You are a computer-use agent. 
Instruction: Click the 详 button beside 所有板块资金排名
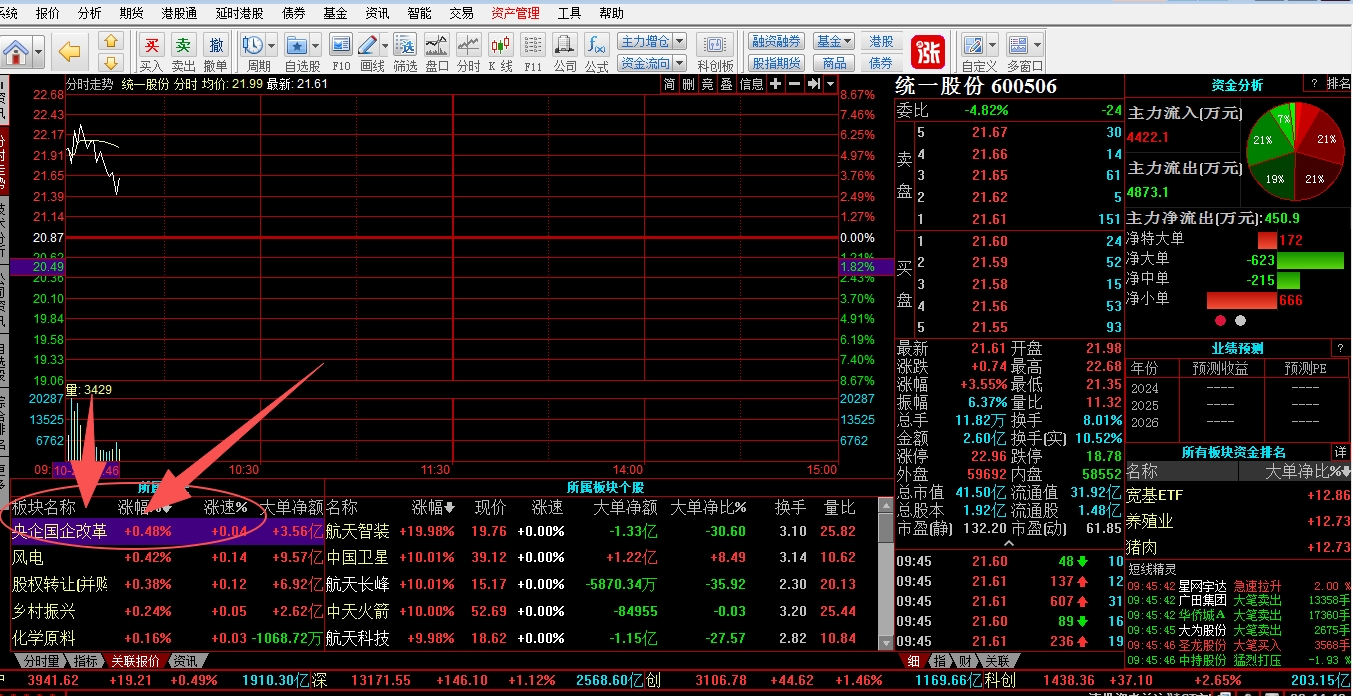(x=1340, y=452)
